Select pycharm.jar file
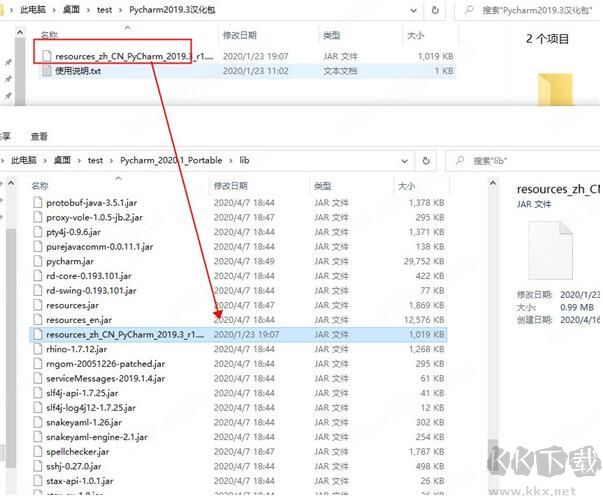Image resolution: width=603 pixels, height=498 pixels. pos(70,261)
